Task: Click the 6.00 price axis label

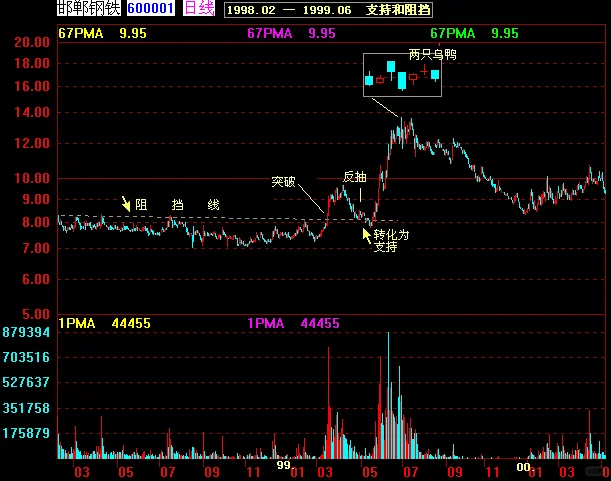Action: (36, 279)
